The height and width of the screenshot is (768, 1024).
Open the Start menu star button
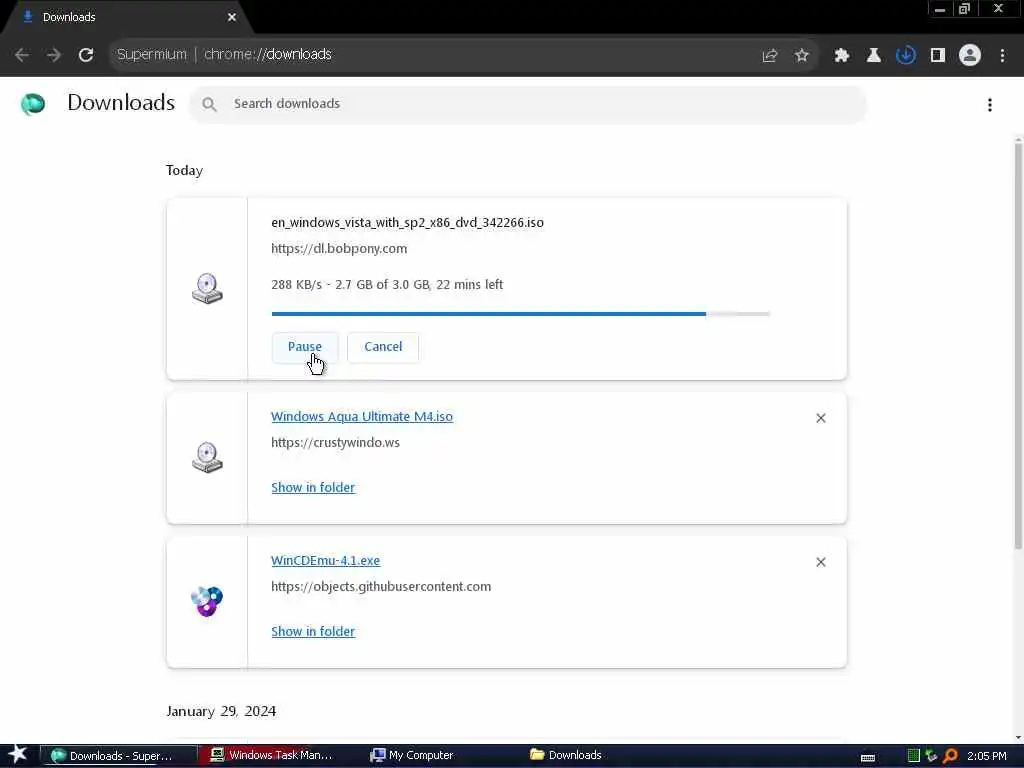click(18, 755)
